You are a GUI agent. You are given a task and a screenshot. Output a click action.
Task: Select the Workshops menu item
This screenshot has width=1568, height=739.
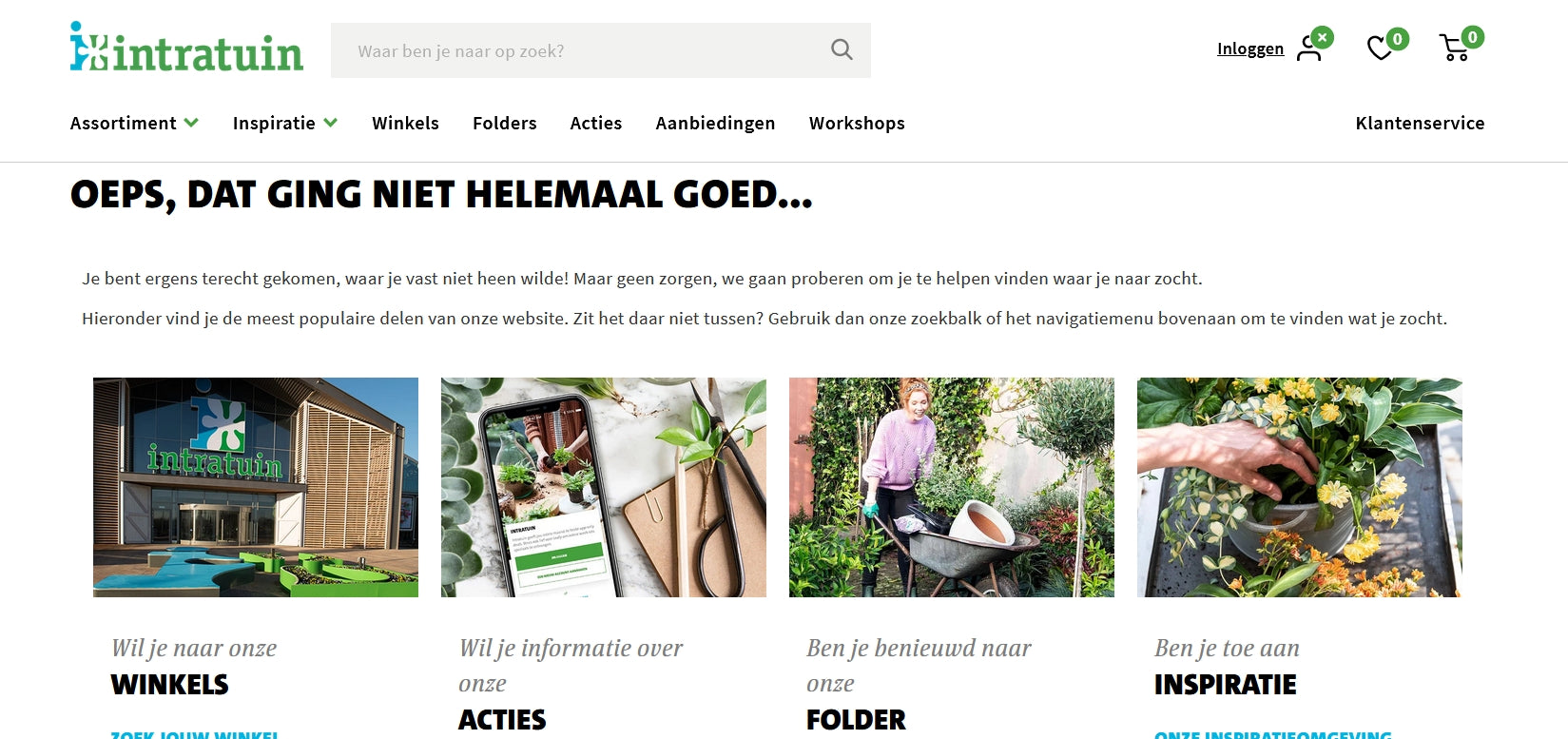click(x=857, y=123)
